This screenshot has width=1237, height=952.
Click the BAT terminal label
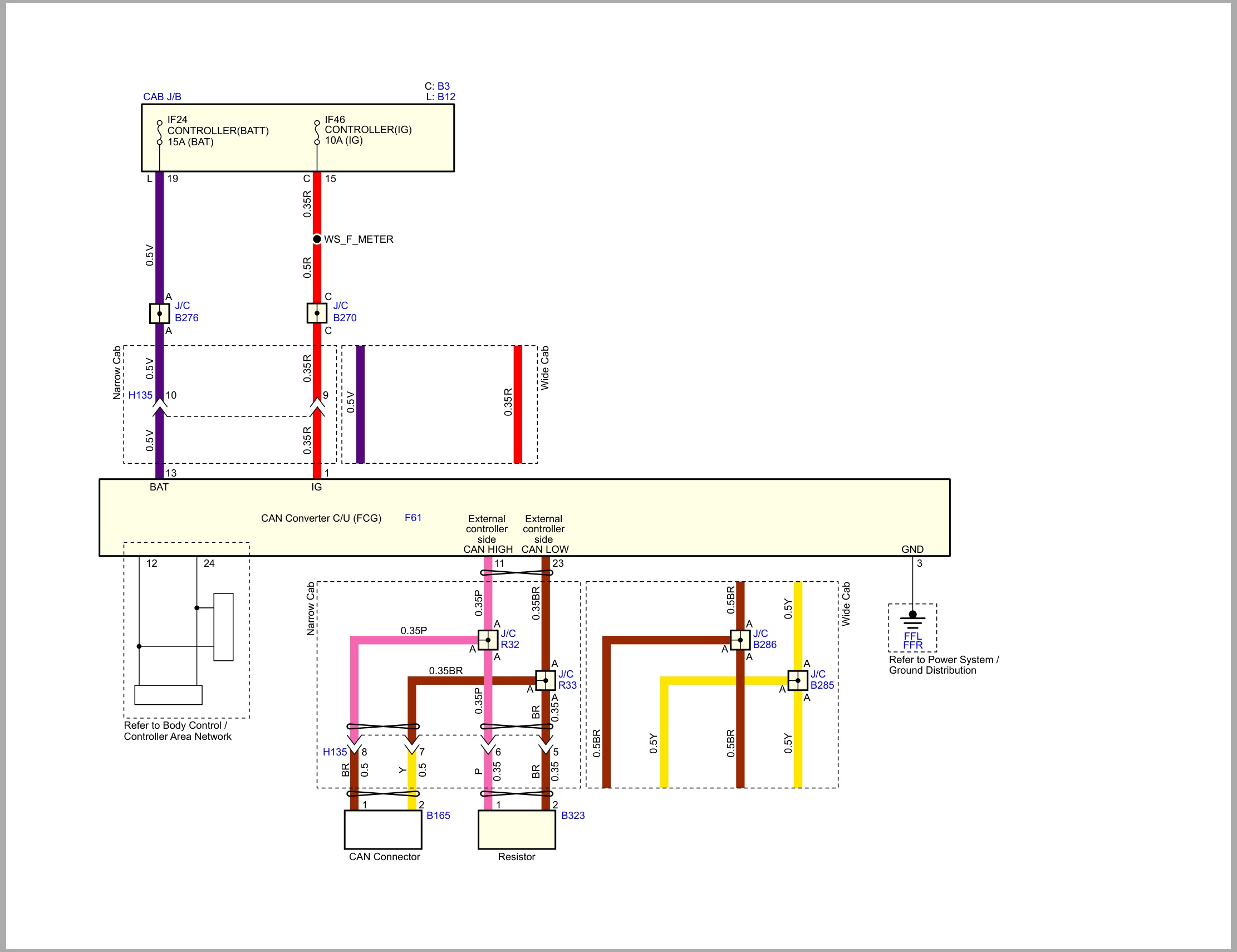coord(159,487)
